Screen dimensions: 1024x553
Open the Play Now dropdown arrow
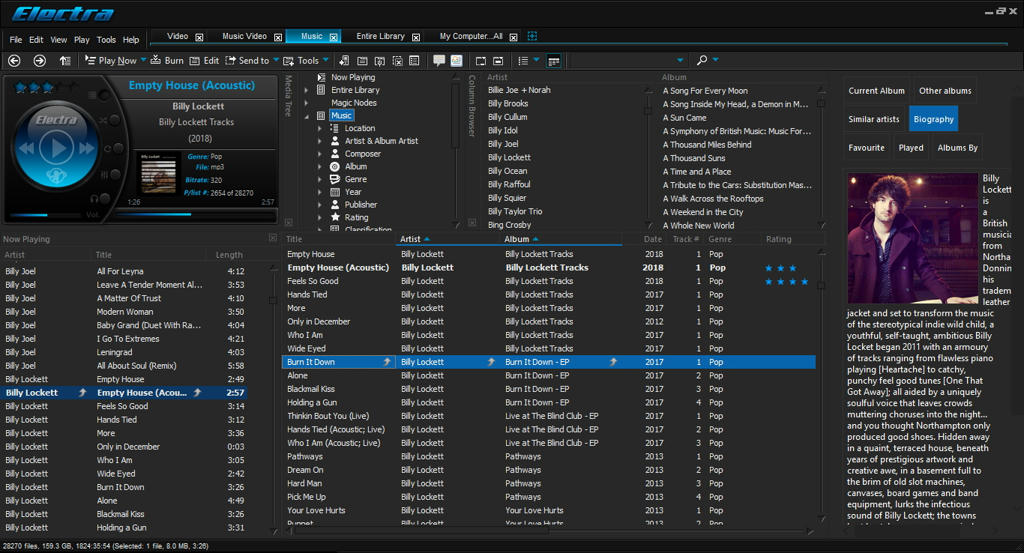(143, 60)
